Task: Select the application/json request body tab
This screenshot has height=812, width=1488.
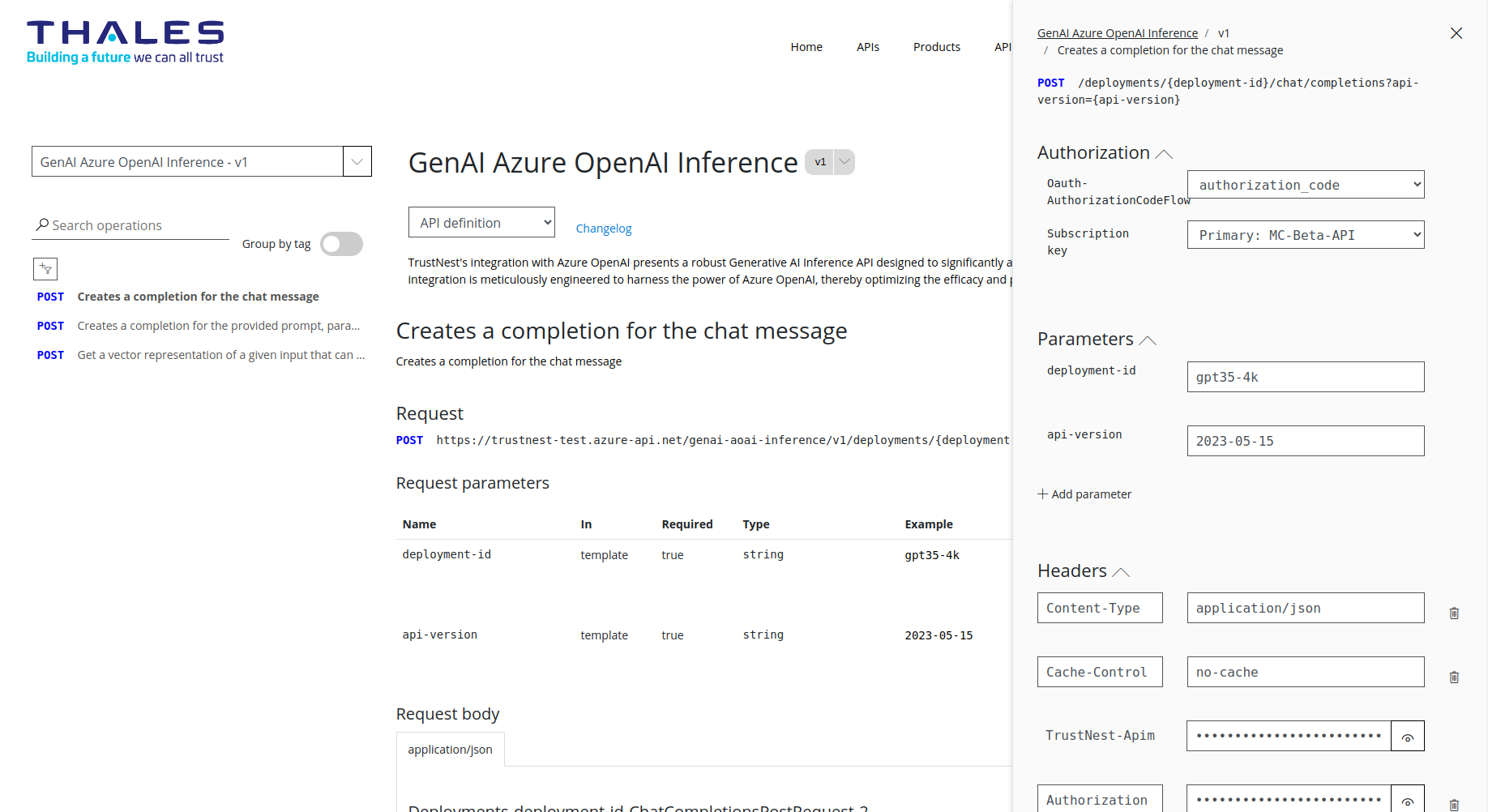Action: (451, 750)
